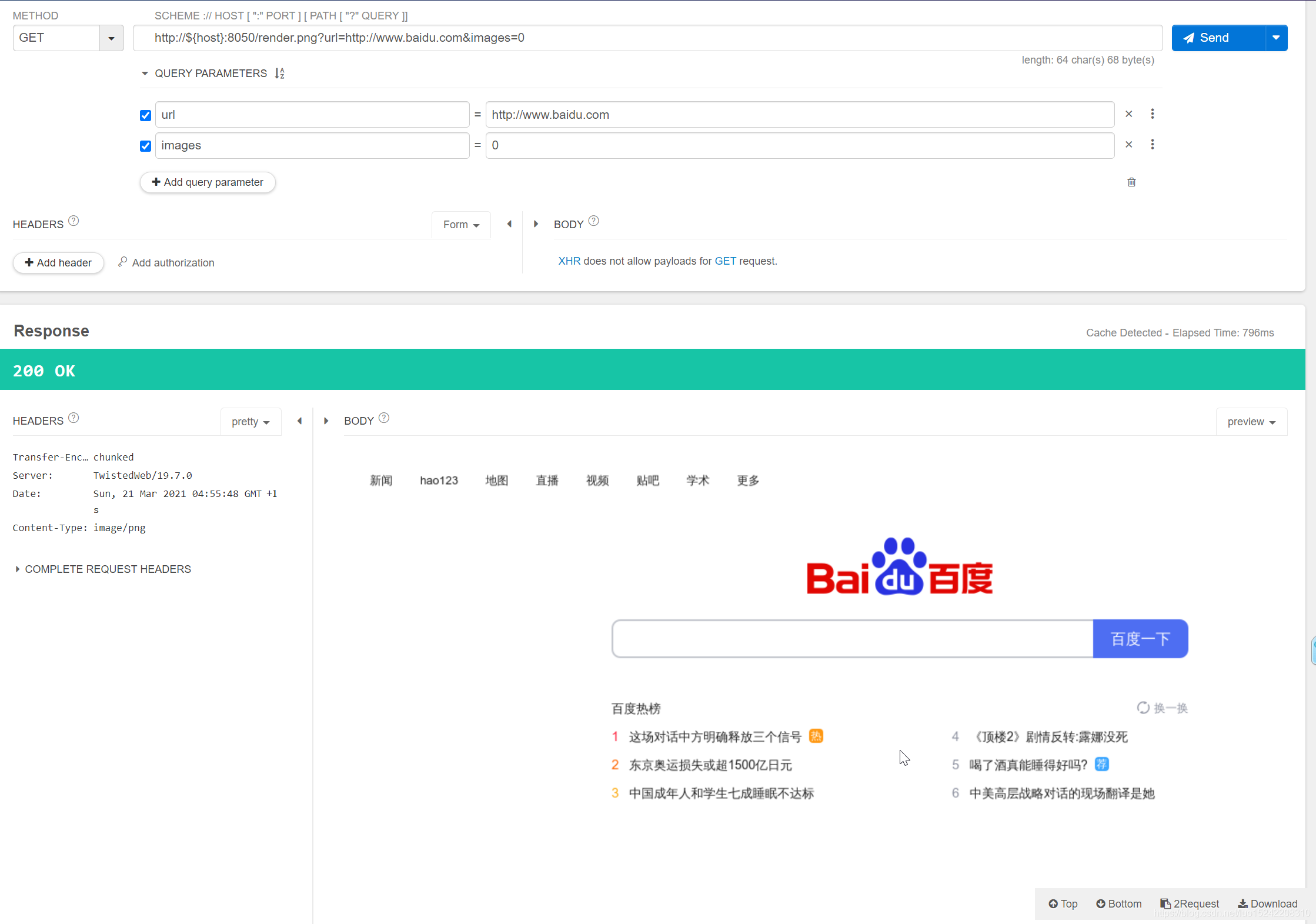Click Add query parameter
1316x924 pixels.
[207, 182]
